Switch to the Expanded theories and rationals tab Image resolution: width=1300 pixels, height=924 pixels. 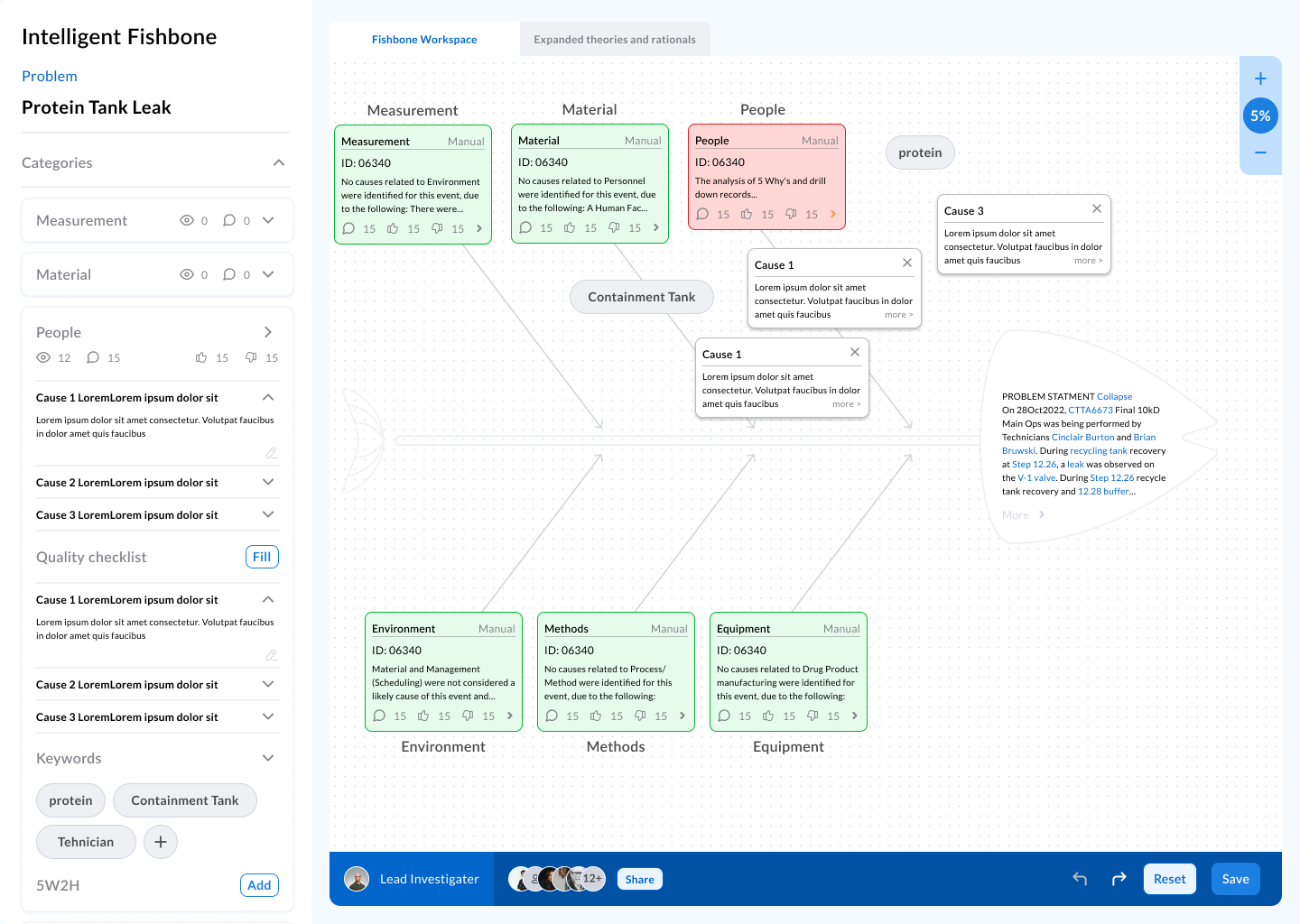(615, 39)
